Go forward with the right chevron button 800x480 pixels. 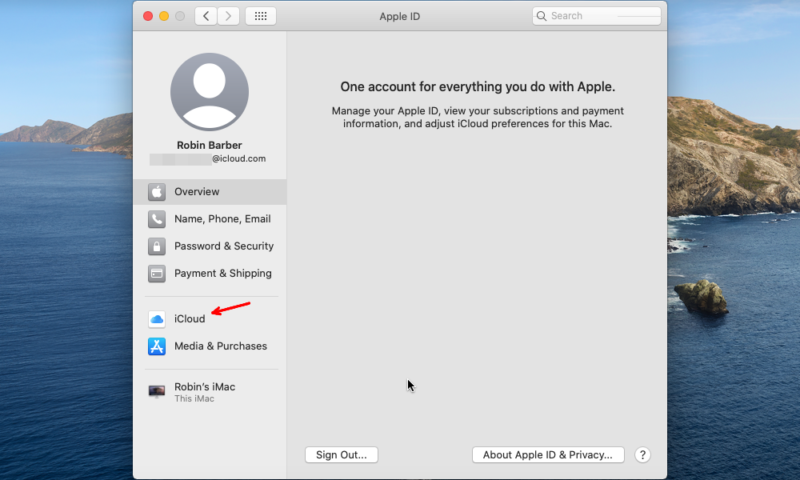click(x=228, y=16)
